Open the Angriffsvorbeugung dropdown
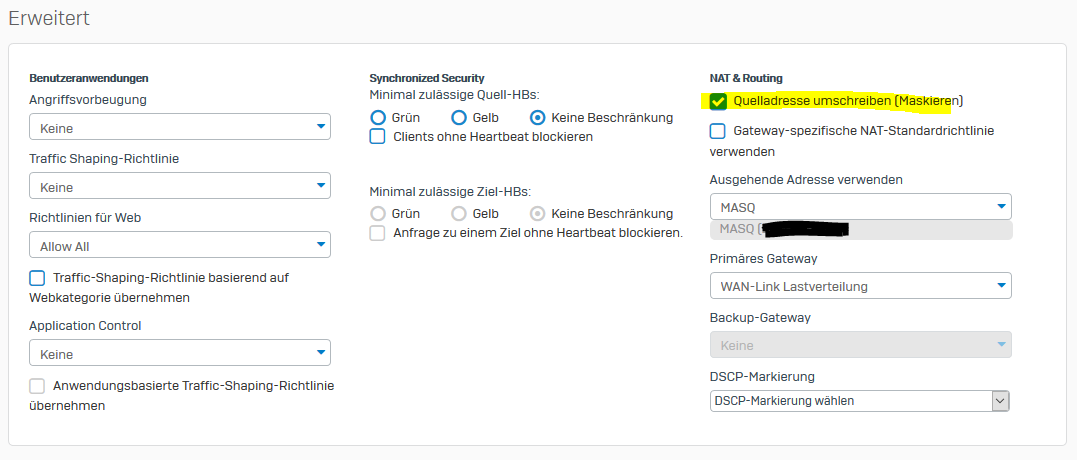The image size is (1077, 460). tap(180, 127)
